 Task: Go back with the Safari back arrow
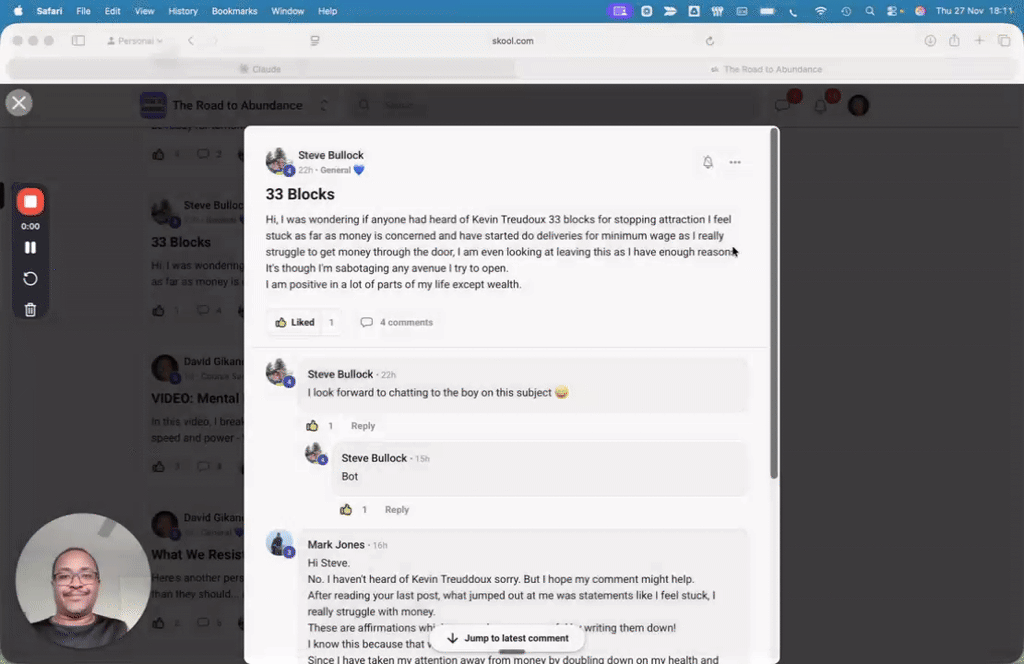pyautogui.click(x=191, y=40)
